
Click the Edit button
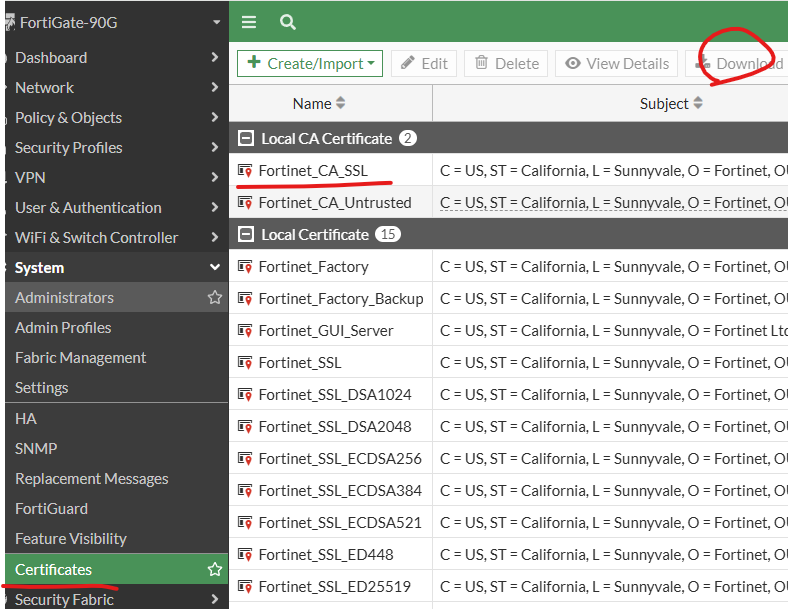coord(424,63)
